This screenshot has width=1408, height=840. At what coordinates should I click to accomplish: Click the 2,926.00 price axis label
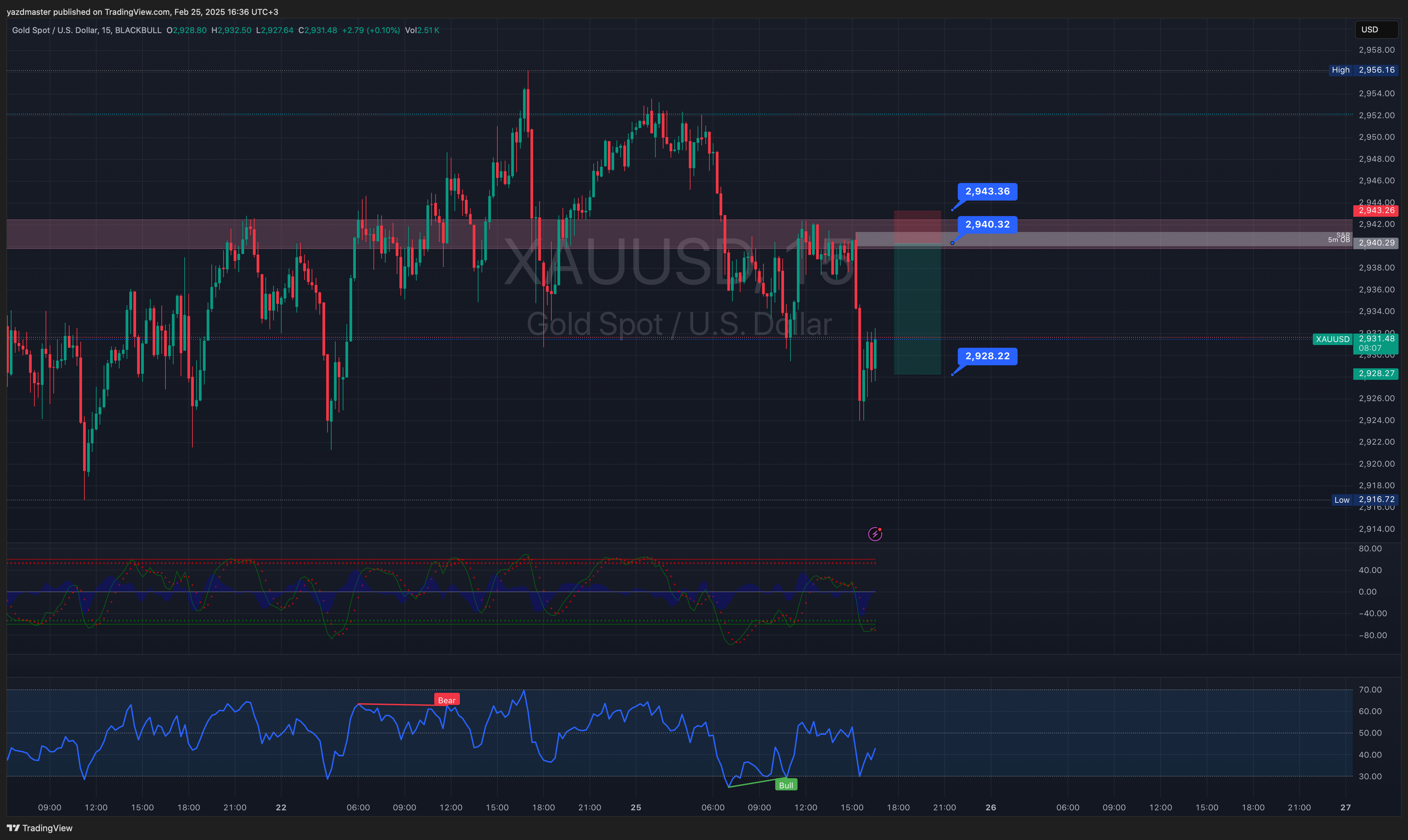tap(1377, 398)
